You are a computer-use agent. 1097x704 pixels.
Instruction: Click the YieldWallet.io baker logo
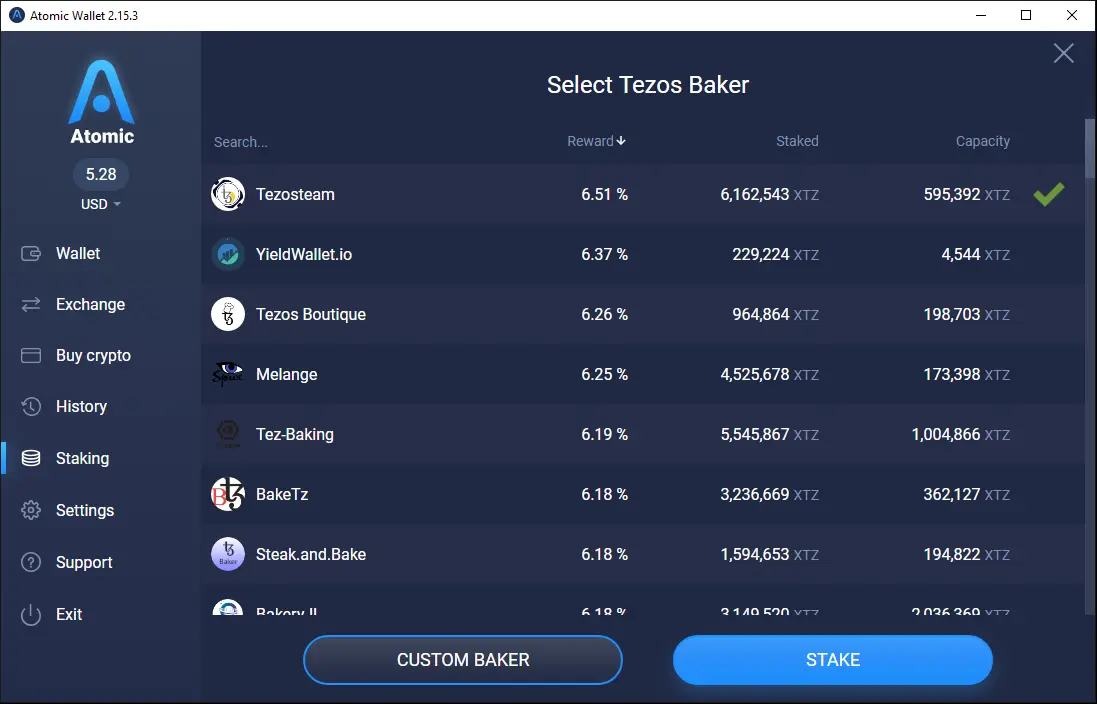[x=228, y=254]
